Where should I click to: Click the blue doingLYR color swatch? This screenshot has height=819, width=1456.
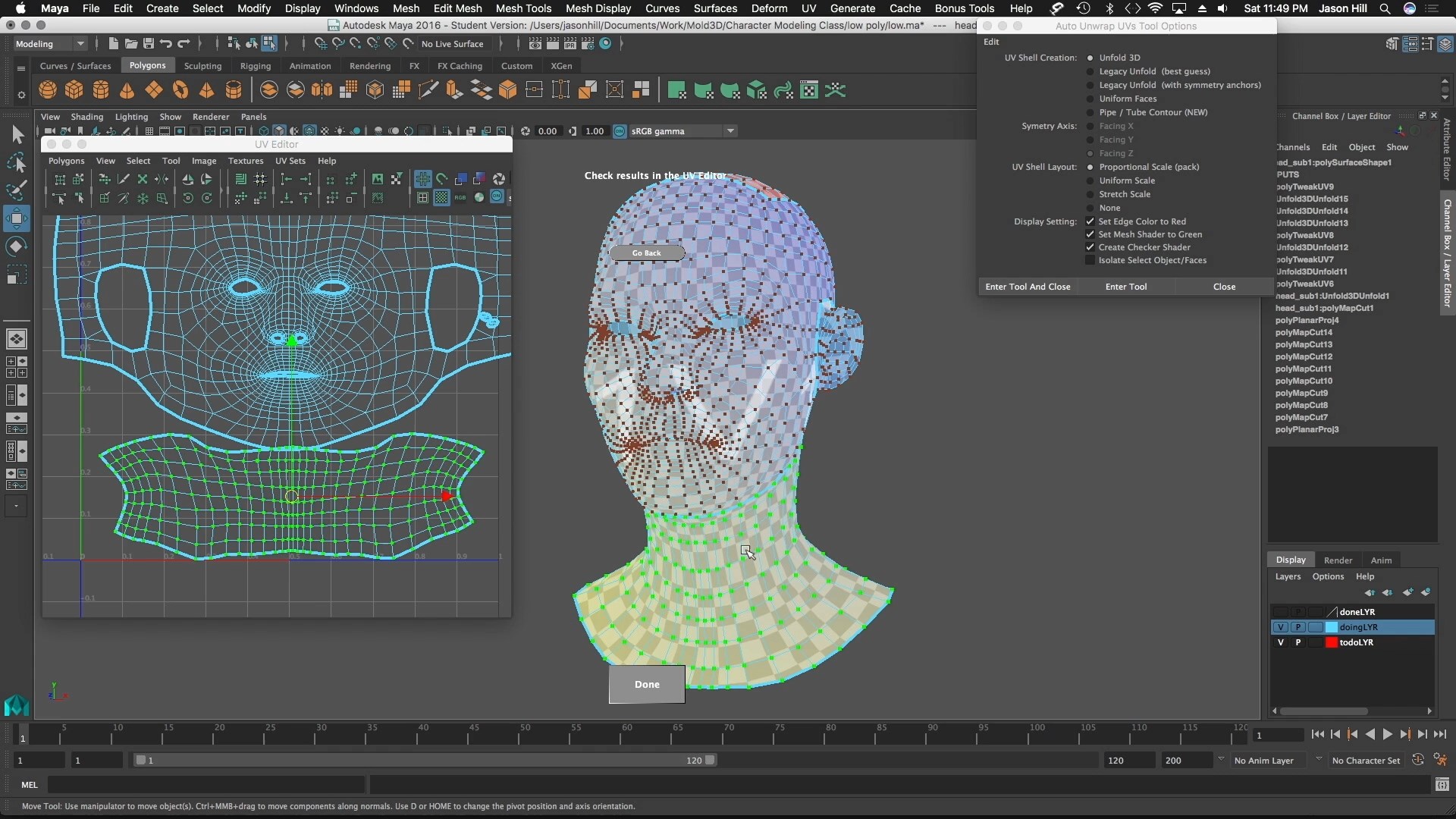click(1331, 627)
